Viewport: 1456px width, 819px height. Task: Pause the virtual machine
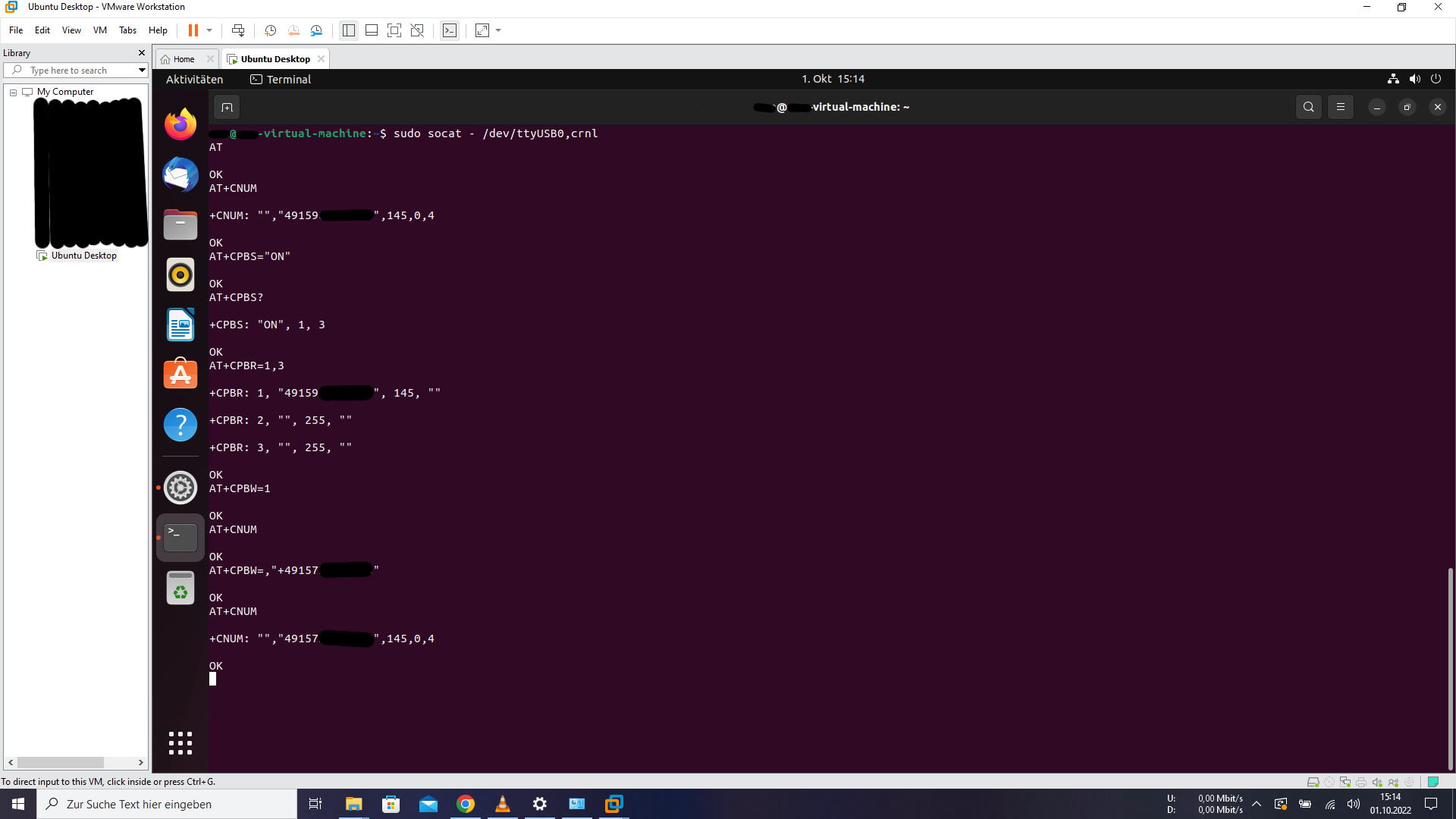pos(193,30)
